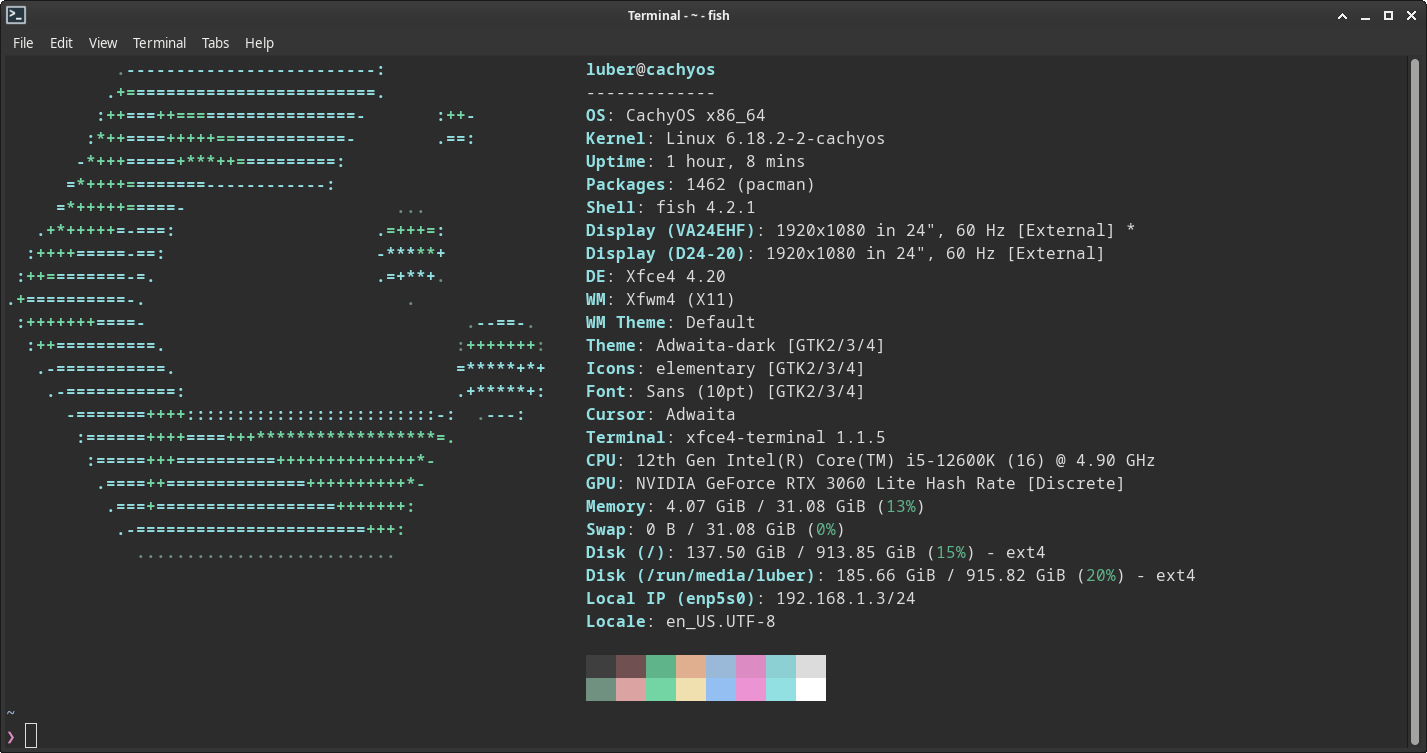Select the salmon pink swatch in the lower row

click(x=631, y=689)
